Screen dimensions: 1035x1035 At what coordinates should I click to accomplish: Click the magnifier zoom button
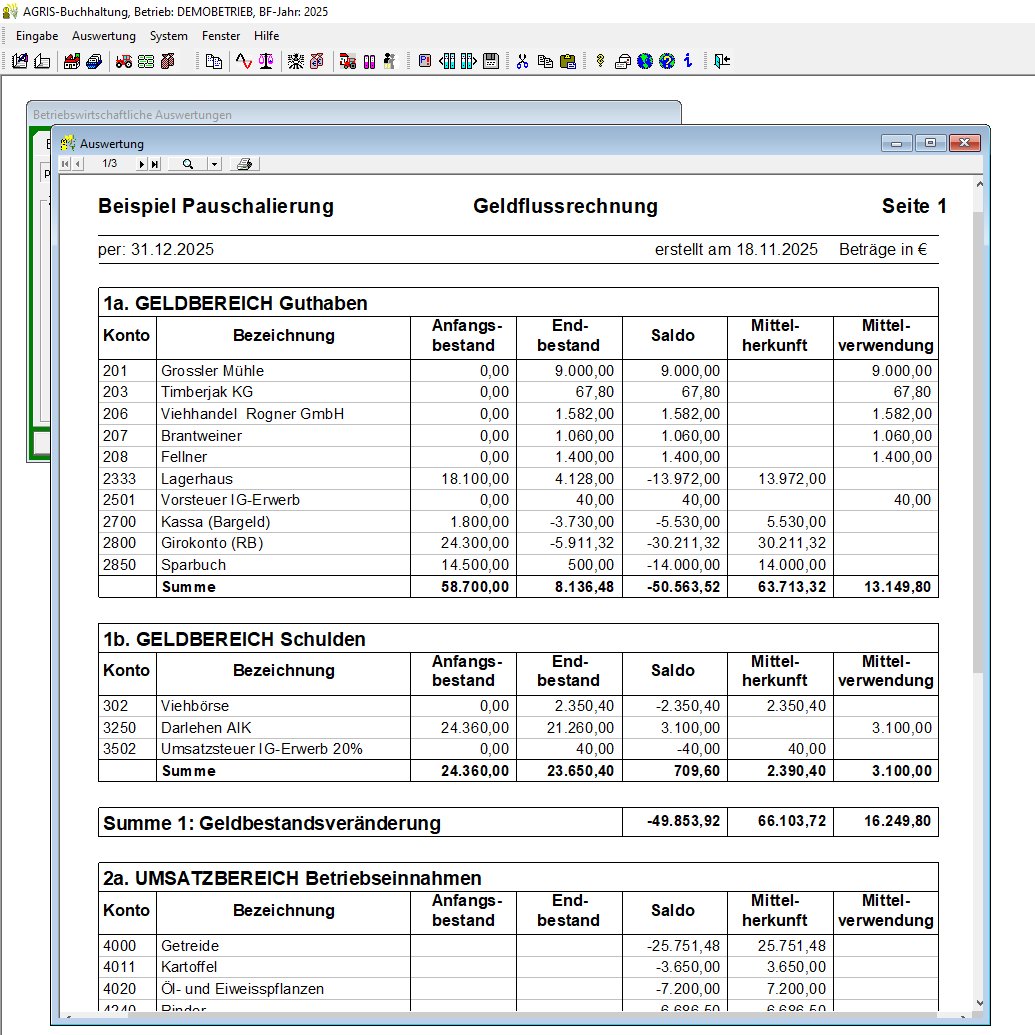[x=187, y=164]
